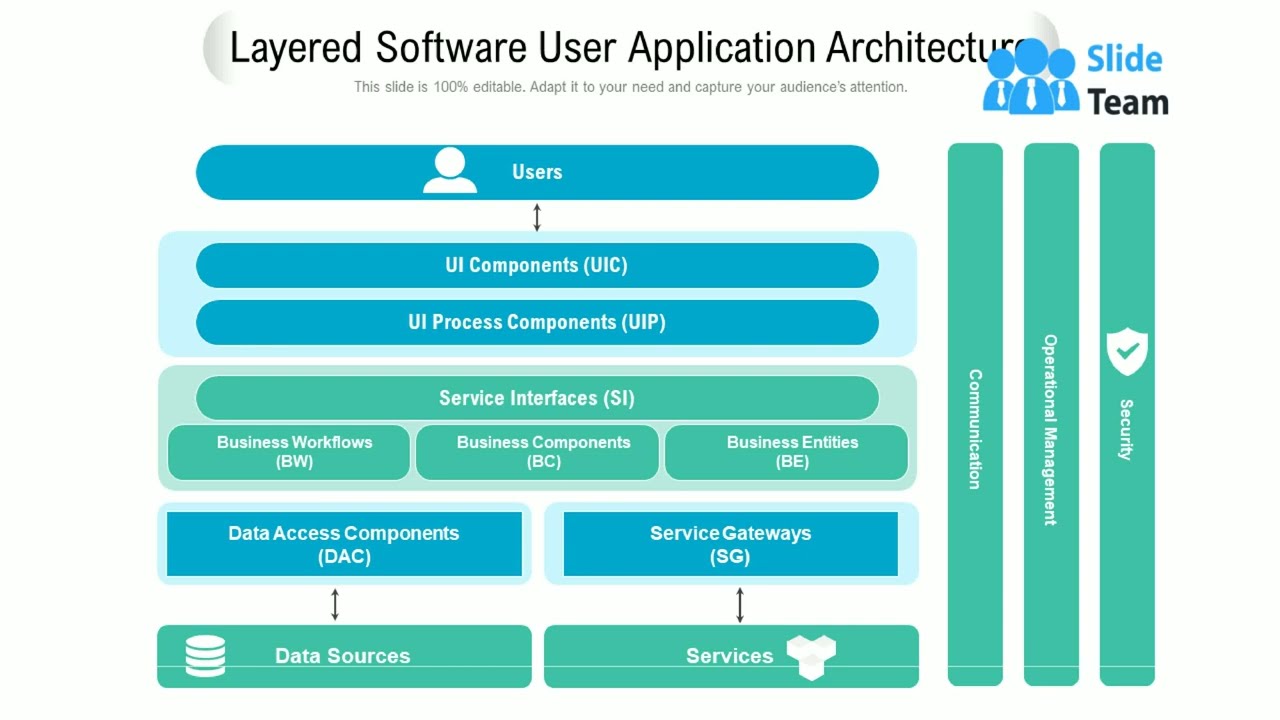Select the UI Process Components (UIP) bar

(537, 322)
